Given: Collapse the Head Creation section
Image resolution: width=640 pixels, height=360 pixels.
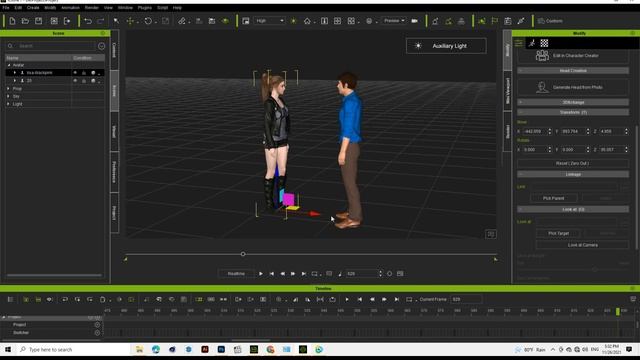Looking at the screenshot, I should (x=573, y=71).
